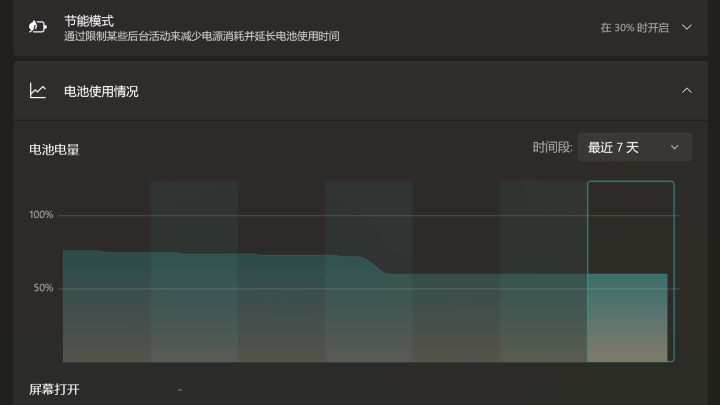Image resolution: width=720 pixels, height=405 pixels.
Task: Click the 电池电量 chart heading
Action: (54, 150)
